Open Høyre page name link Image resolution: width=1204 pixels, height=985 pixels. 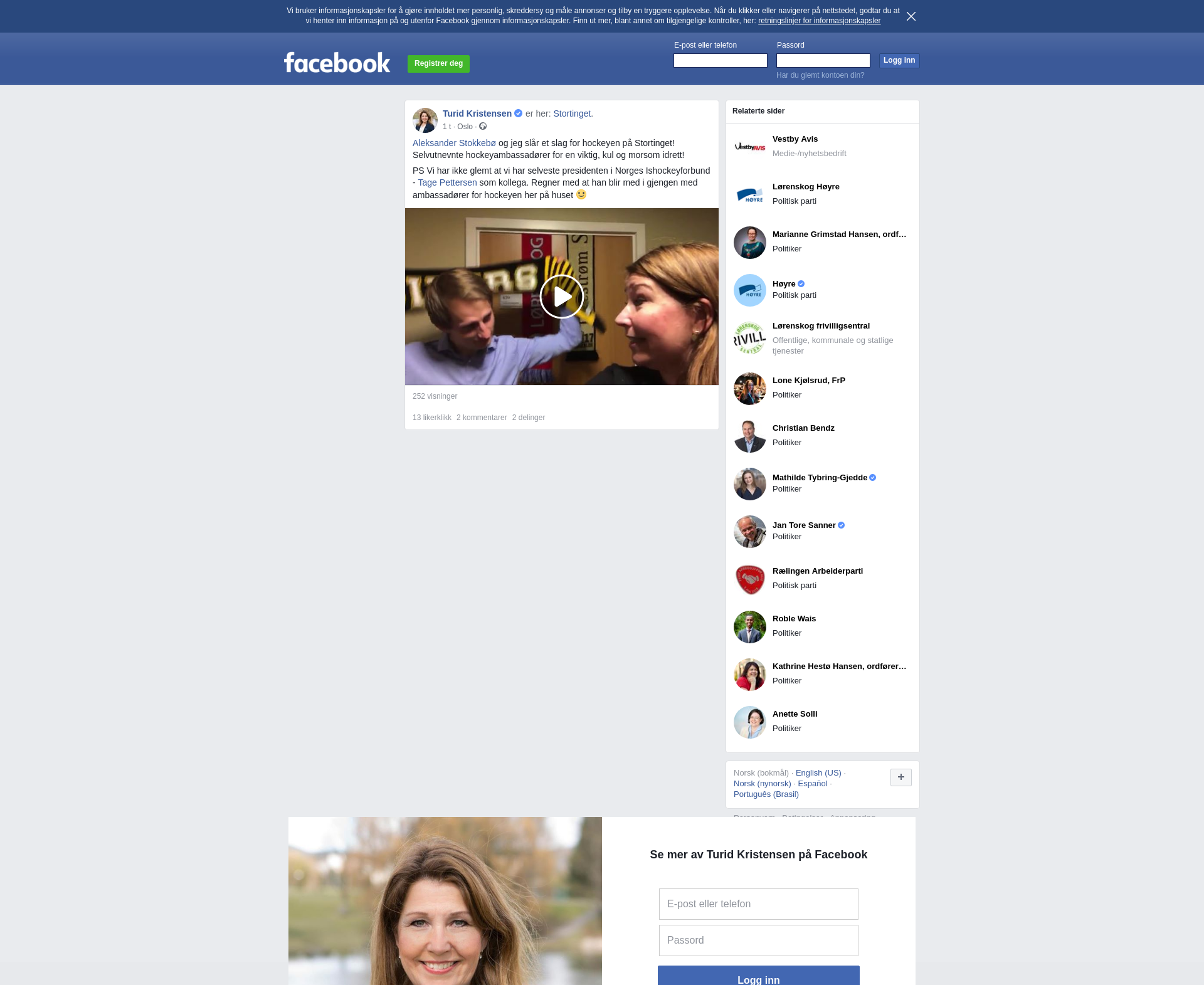784,284
